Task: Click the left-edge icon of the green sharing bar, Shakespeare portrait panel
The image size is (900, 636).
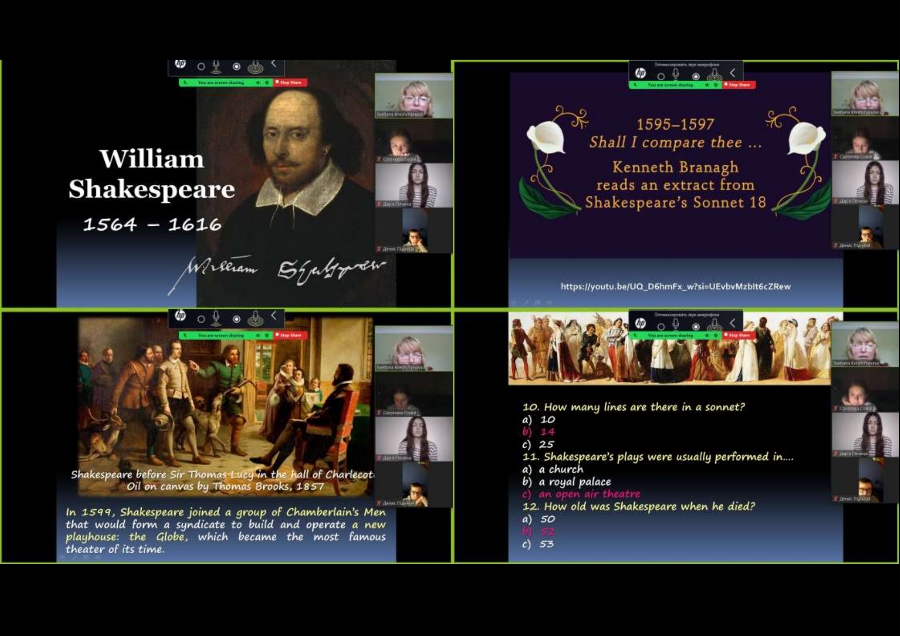Action: click(185, 83)
